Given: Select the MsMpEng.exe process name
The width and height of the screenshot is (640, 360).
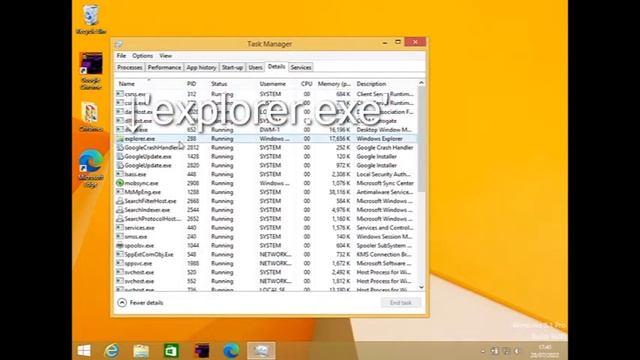Looking at the screenshot, I should coord(142,192).
